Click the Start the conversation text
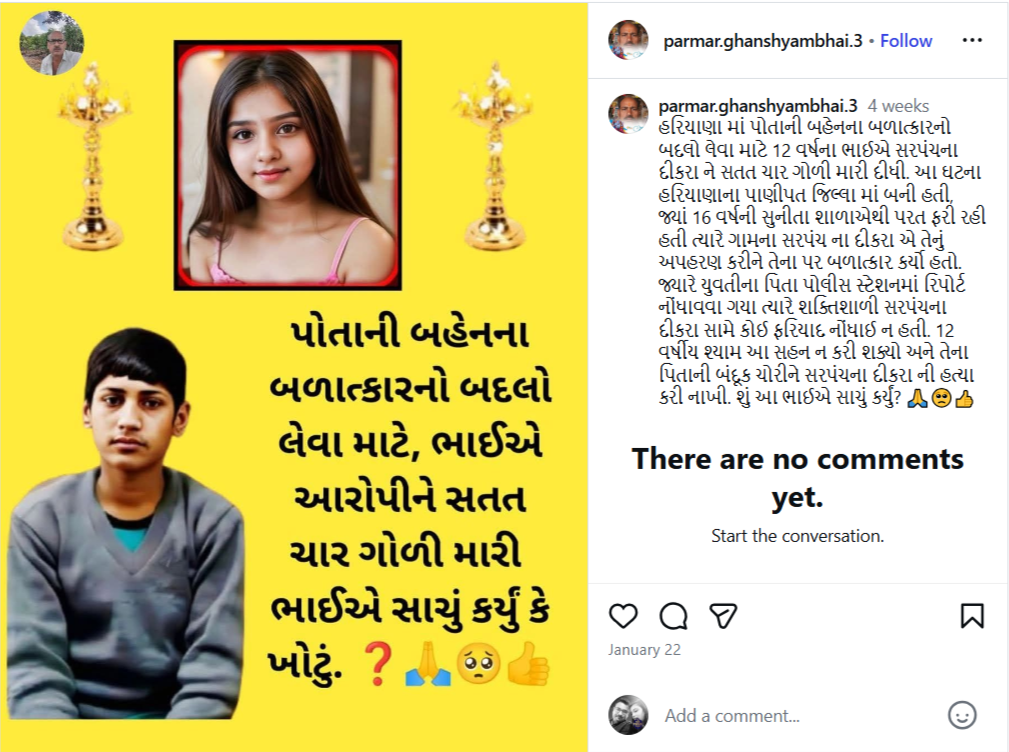Screen dimensions: 1009x752 pos(797,536)
